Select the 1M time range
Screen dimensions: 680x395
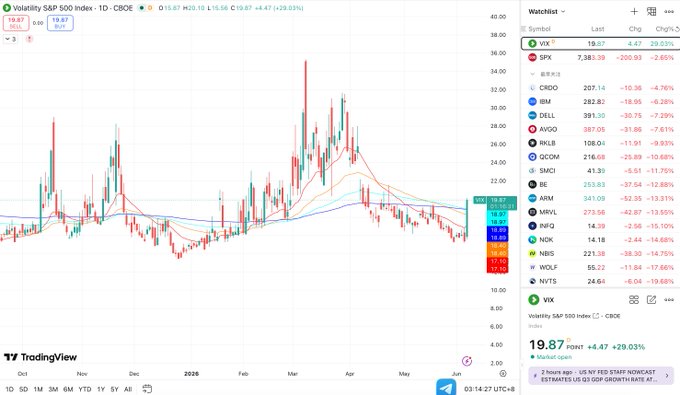38,389
